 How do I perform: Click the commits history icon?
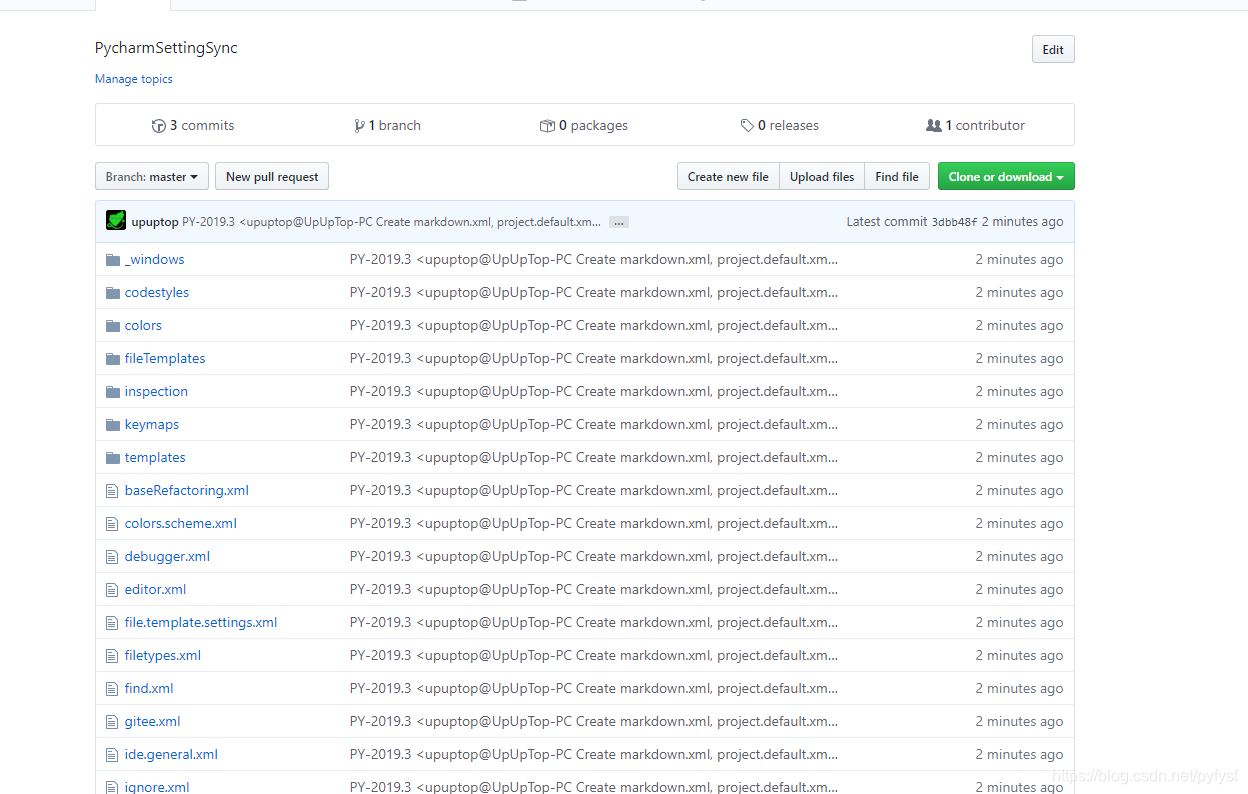158,126
